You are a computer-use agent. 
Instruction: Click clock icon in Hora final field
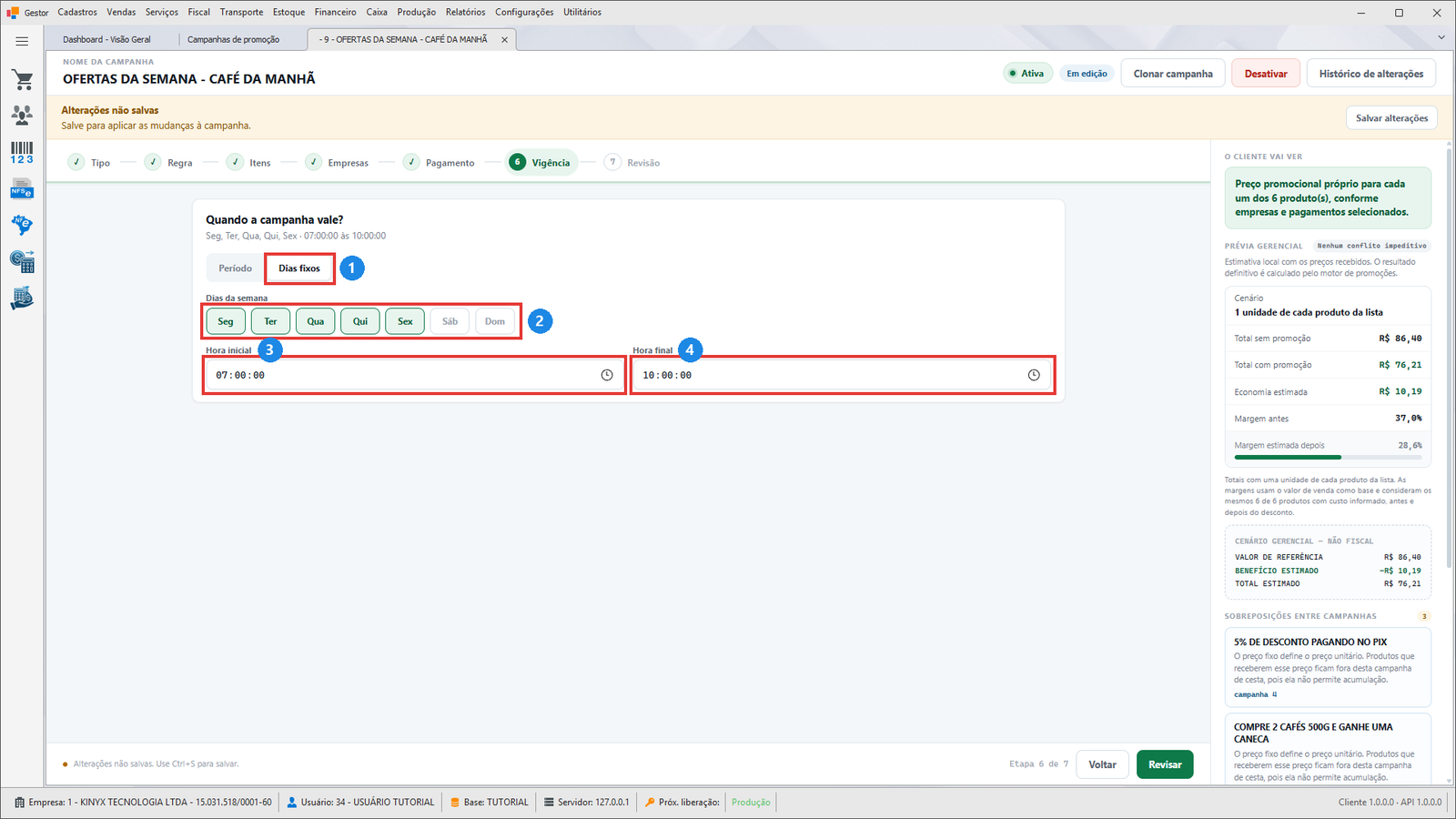coord(1034,375)
